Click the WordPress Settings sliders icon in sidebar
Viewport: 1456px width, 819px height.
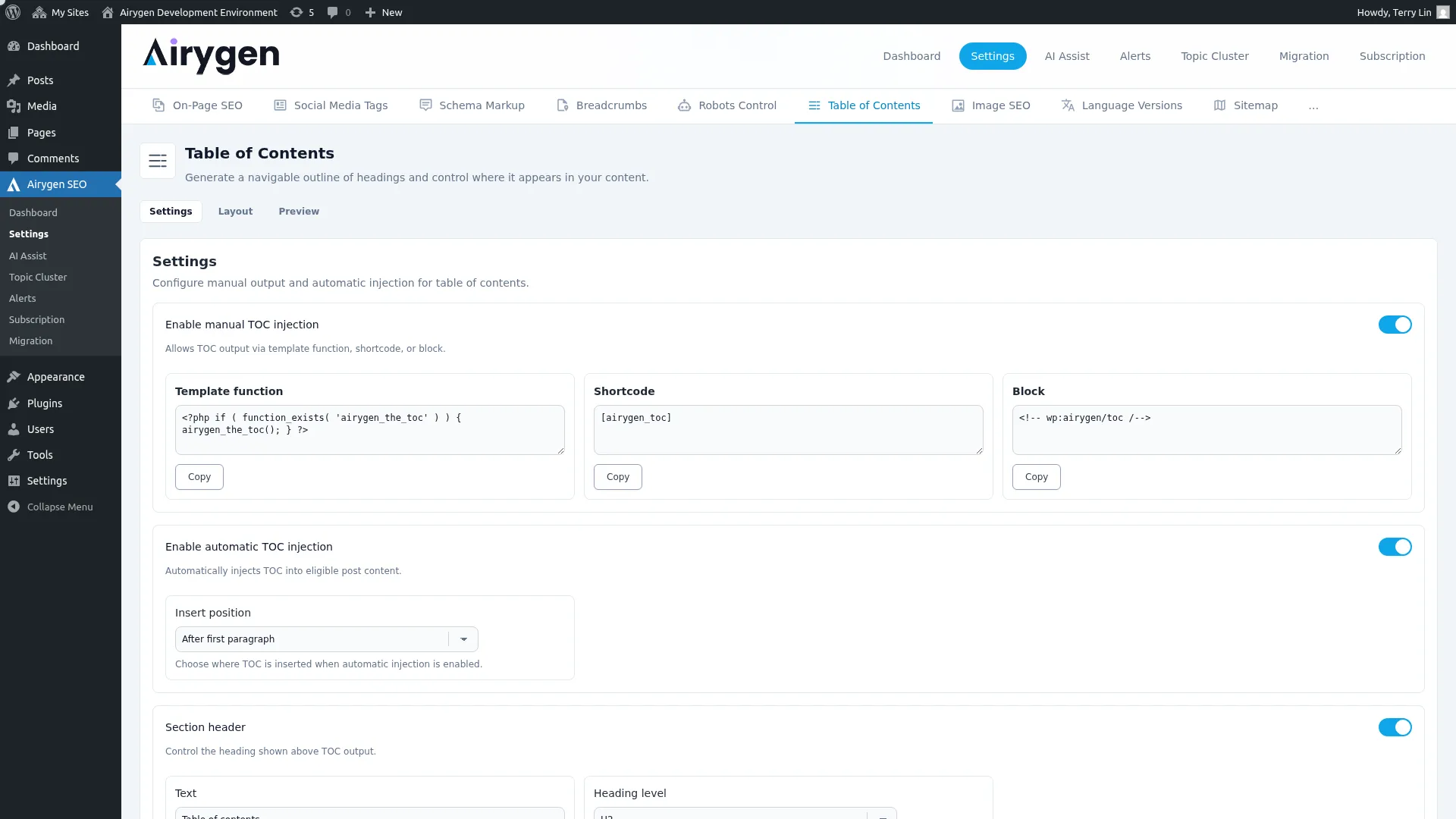(14, 481)
